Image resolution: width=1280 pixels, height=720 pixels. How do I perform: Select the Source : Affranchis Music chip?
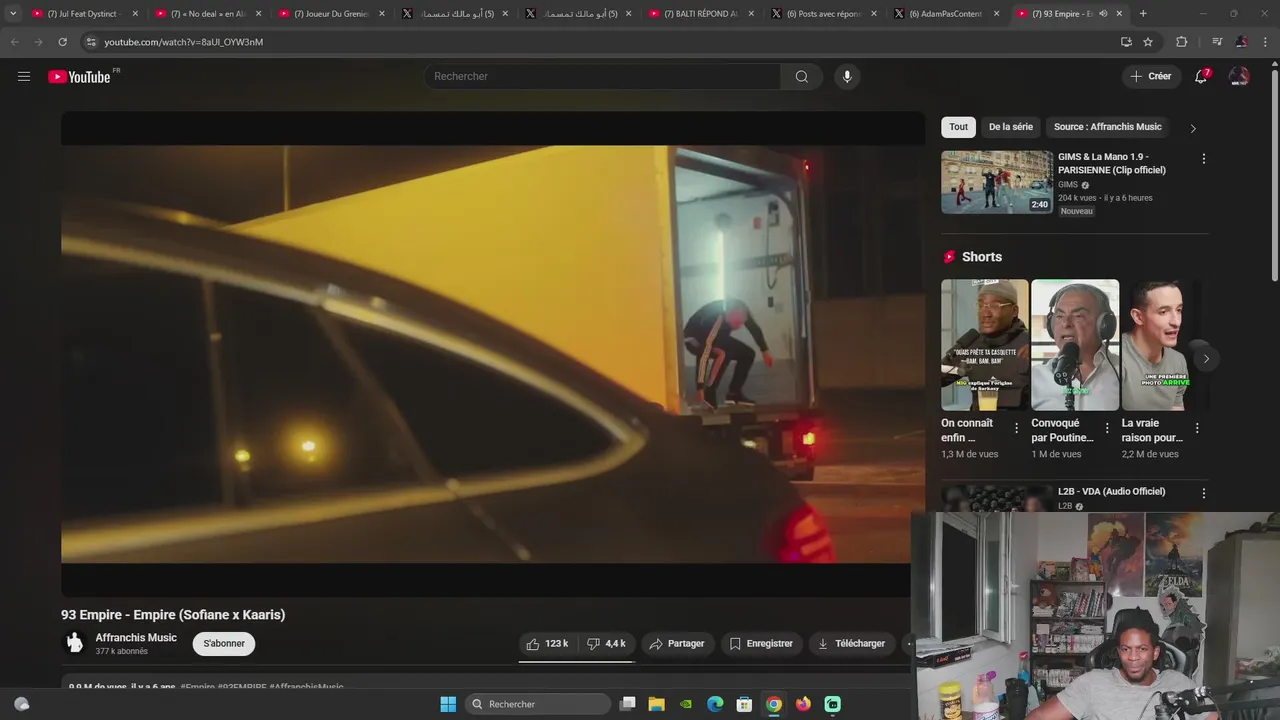click(1107, 127)
